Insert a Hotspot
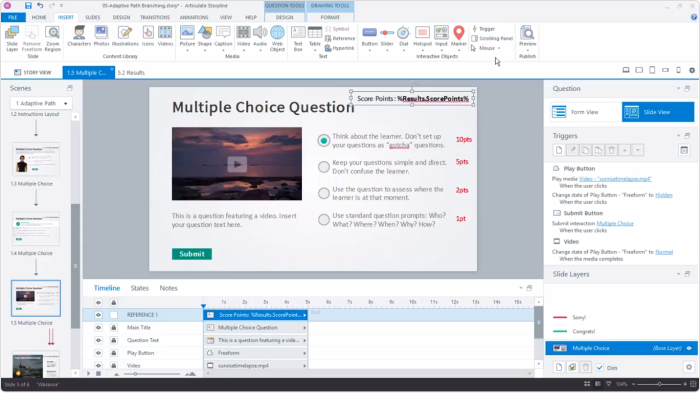 tap(422, 38)
